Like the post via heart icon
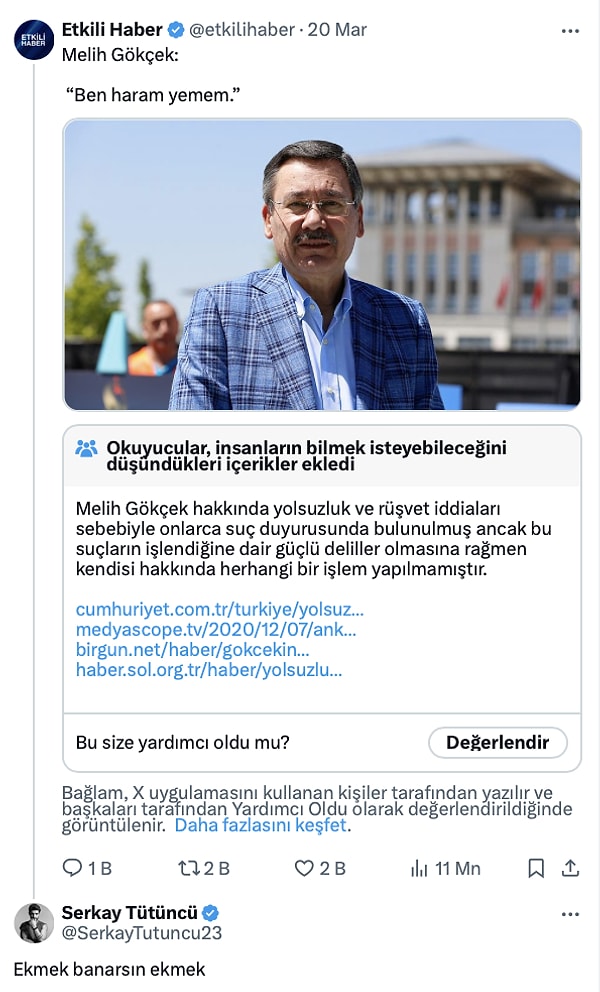 (x=304, y=868)
